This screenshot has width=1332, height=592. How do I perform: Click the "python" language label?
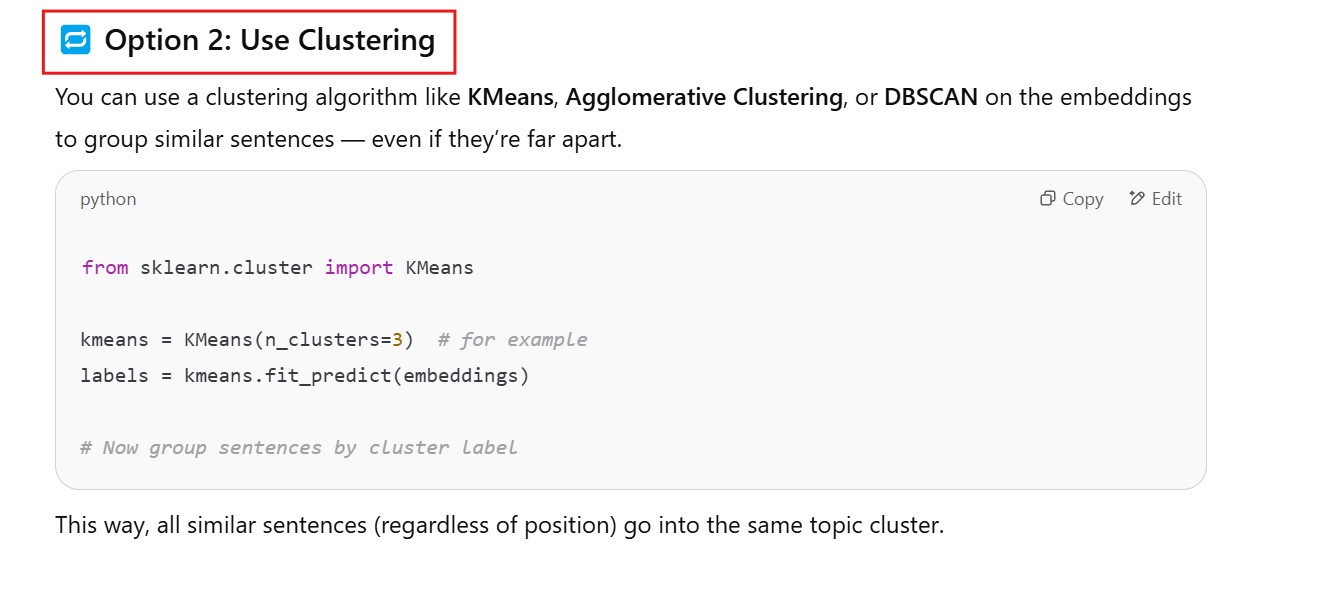108,199
